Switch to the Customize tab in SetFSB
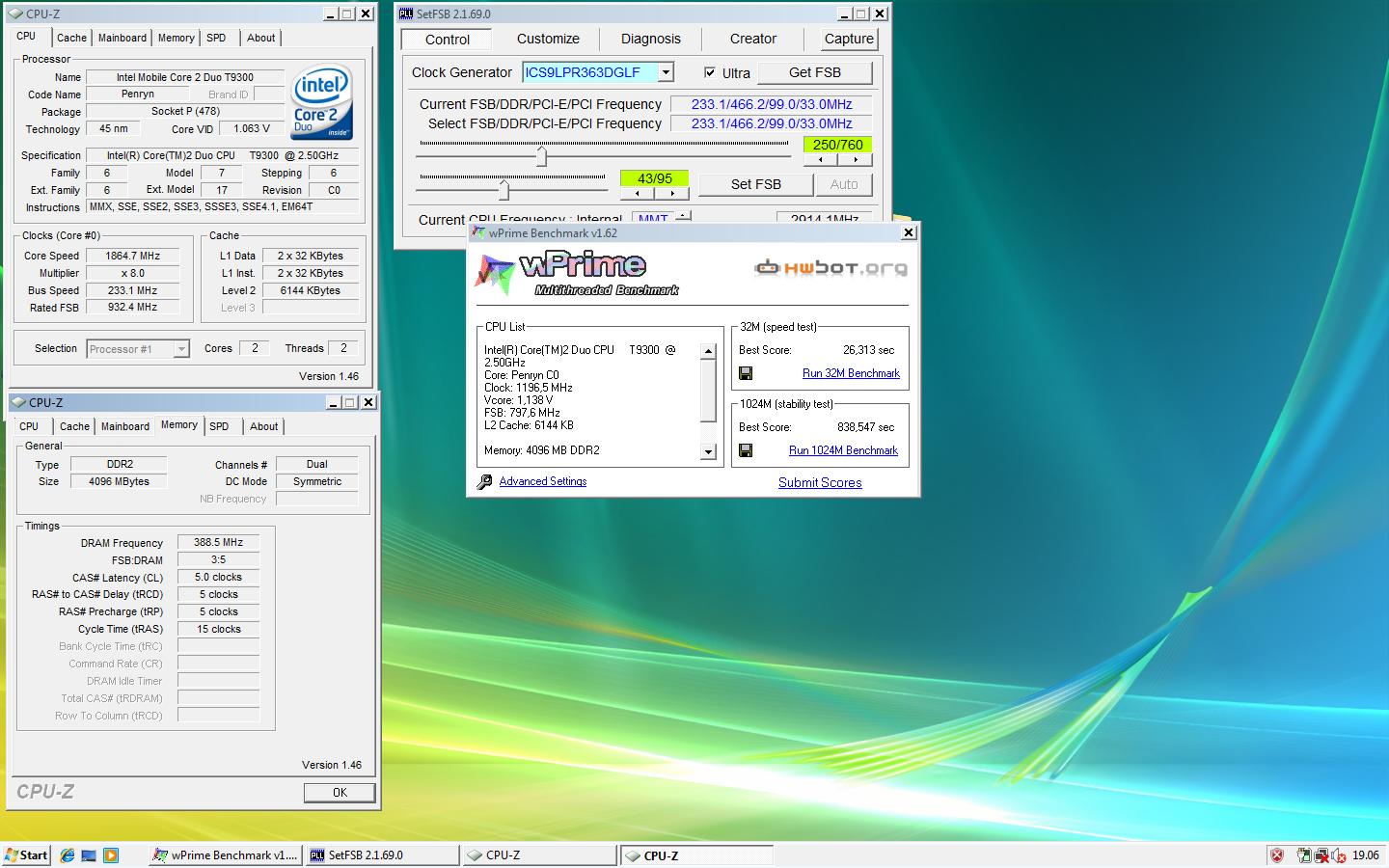Image resolution: width=1389 pixels, height=868 pixels. (x=548, y=39)
